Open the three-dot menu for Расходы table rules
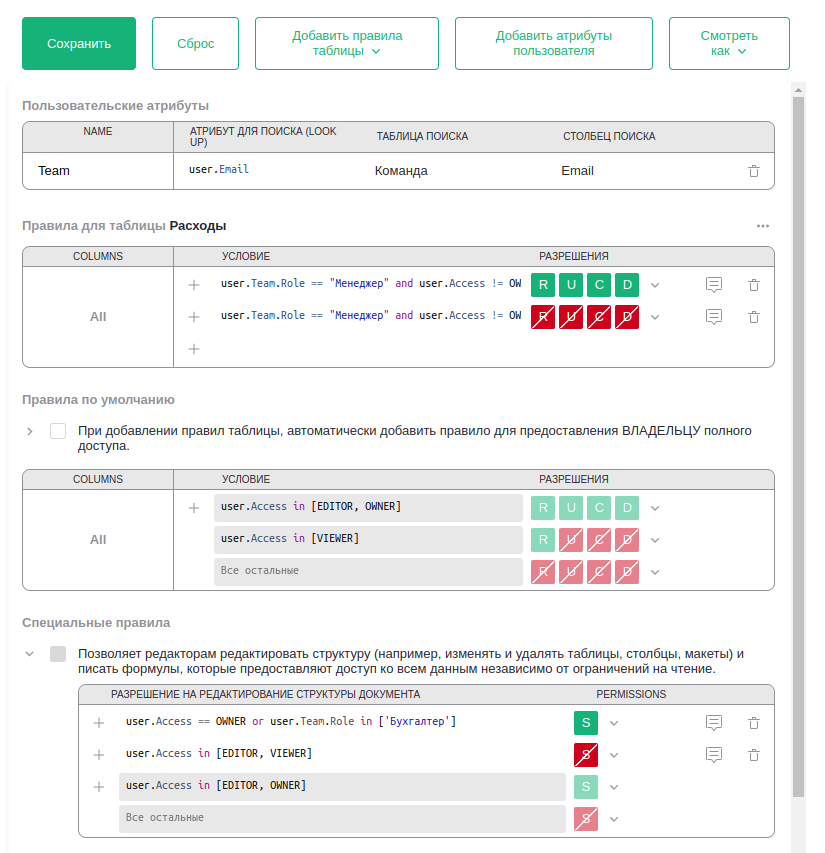This screenshot has height=853, width=825. pyautogui.click(x=762, y=226)
